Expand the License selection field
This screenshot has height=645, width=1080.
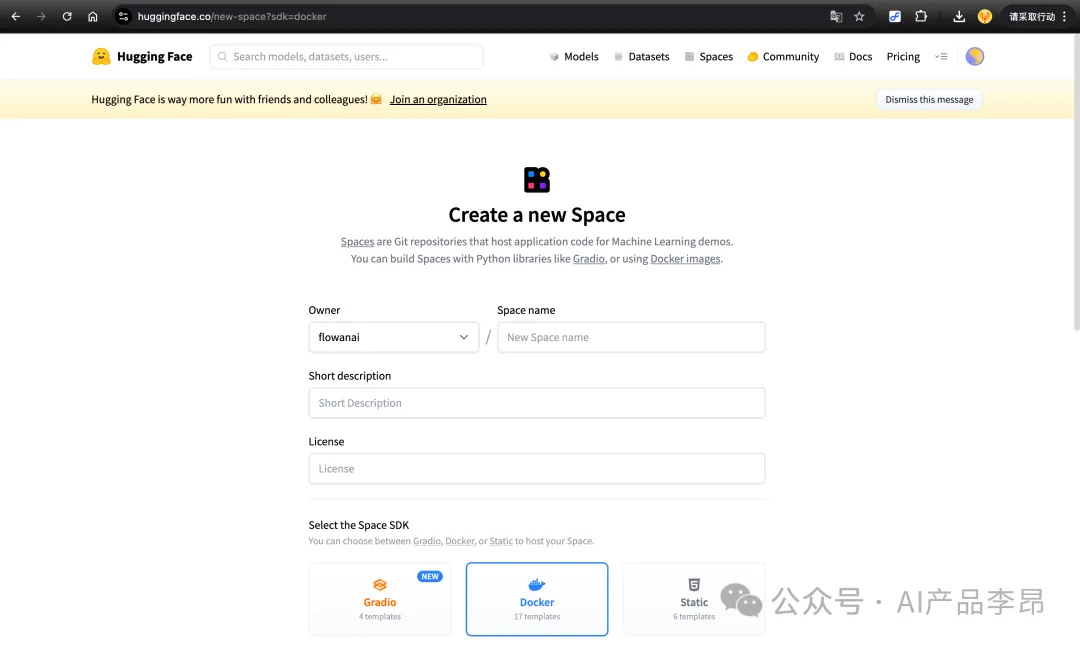(x=537, y=469)
